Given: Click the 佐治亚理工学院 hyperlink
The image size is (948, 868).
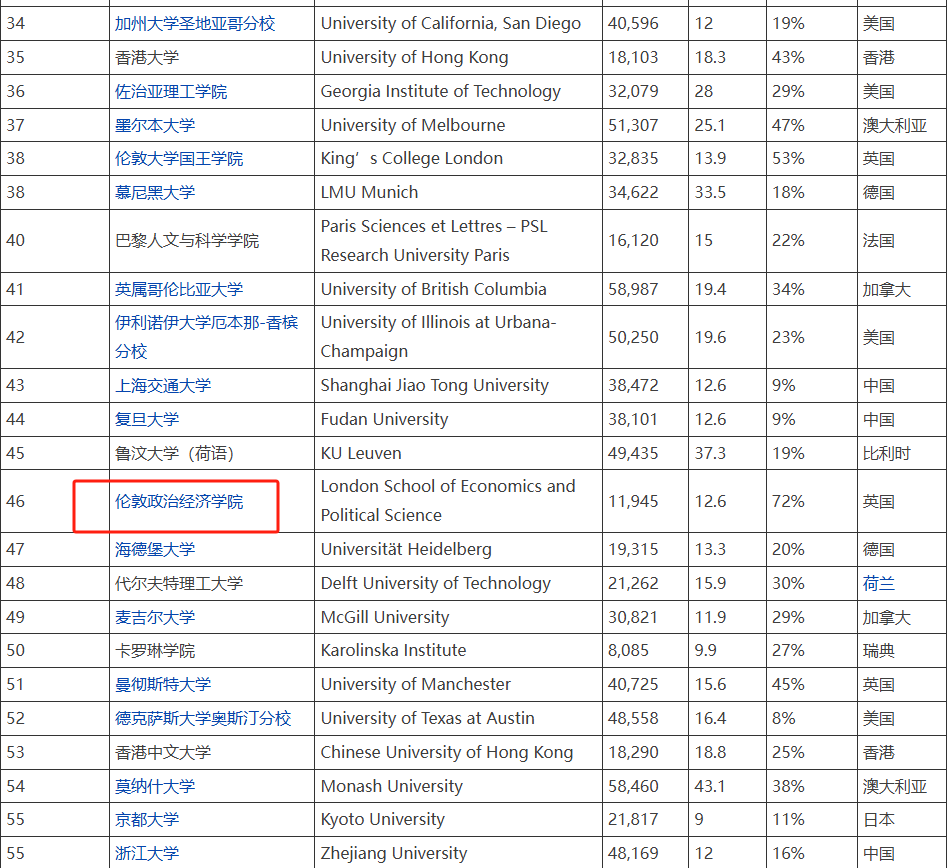Looking at the screenshot, I should pyautogui.click(x=171, y=91).
